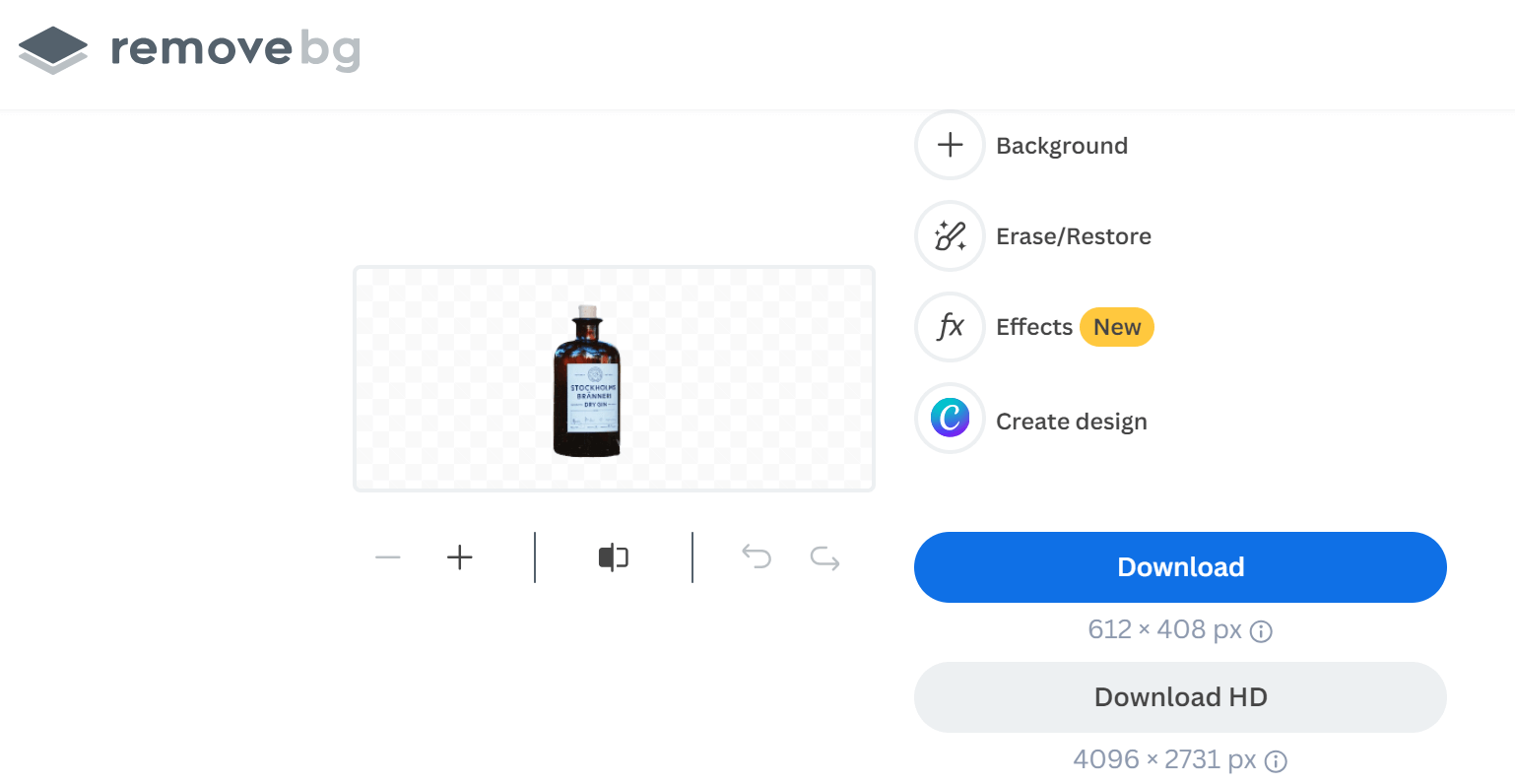Redo the last undone edit
Image resolution: width=1515 pixels, height=784 pixels.
click(824, 559)
